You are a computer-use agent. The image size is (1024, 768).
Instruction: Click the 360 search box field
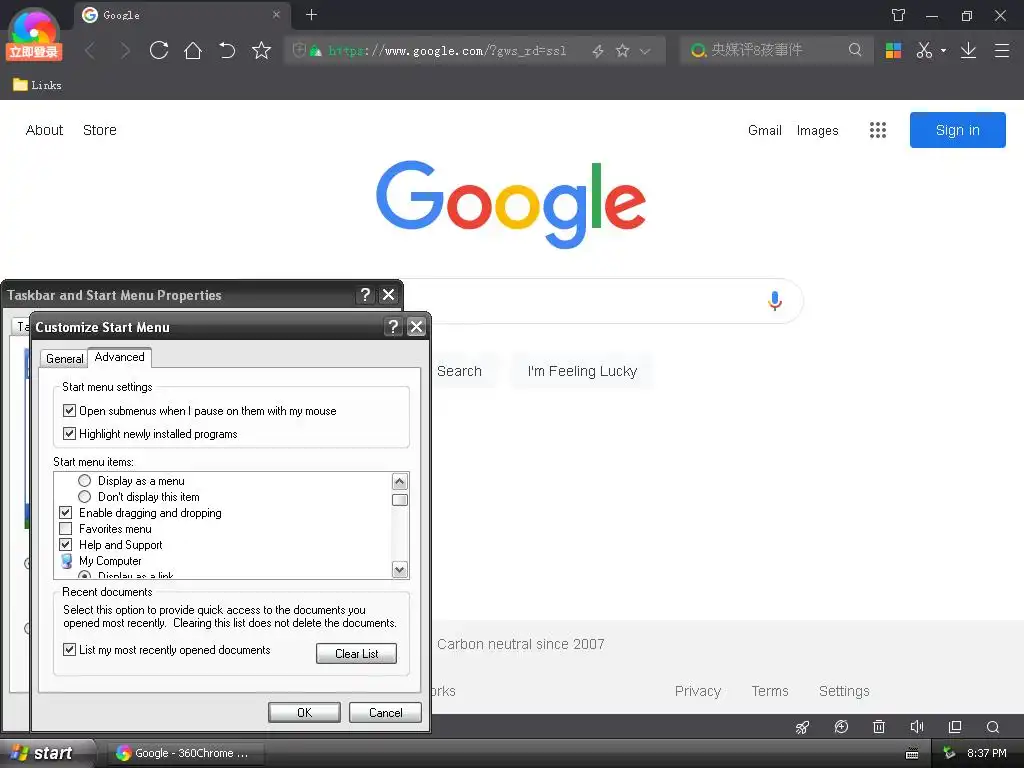[777, 50]
